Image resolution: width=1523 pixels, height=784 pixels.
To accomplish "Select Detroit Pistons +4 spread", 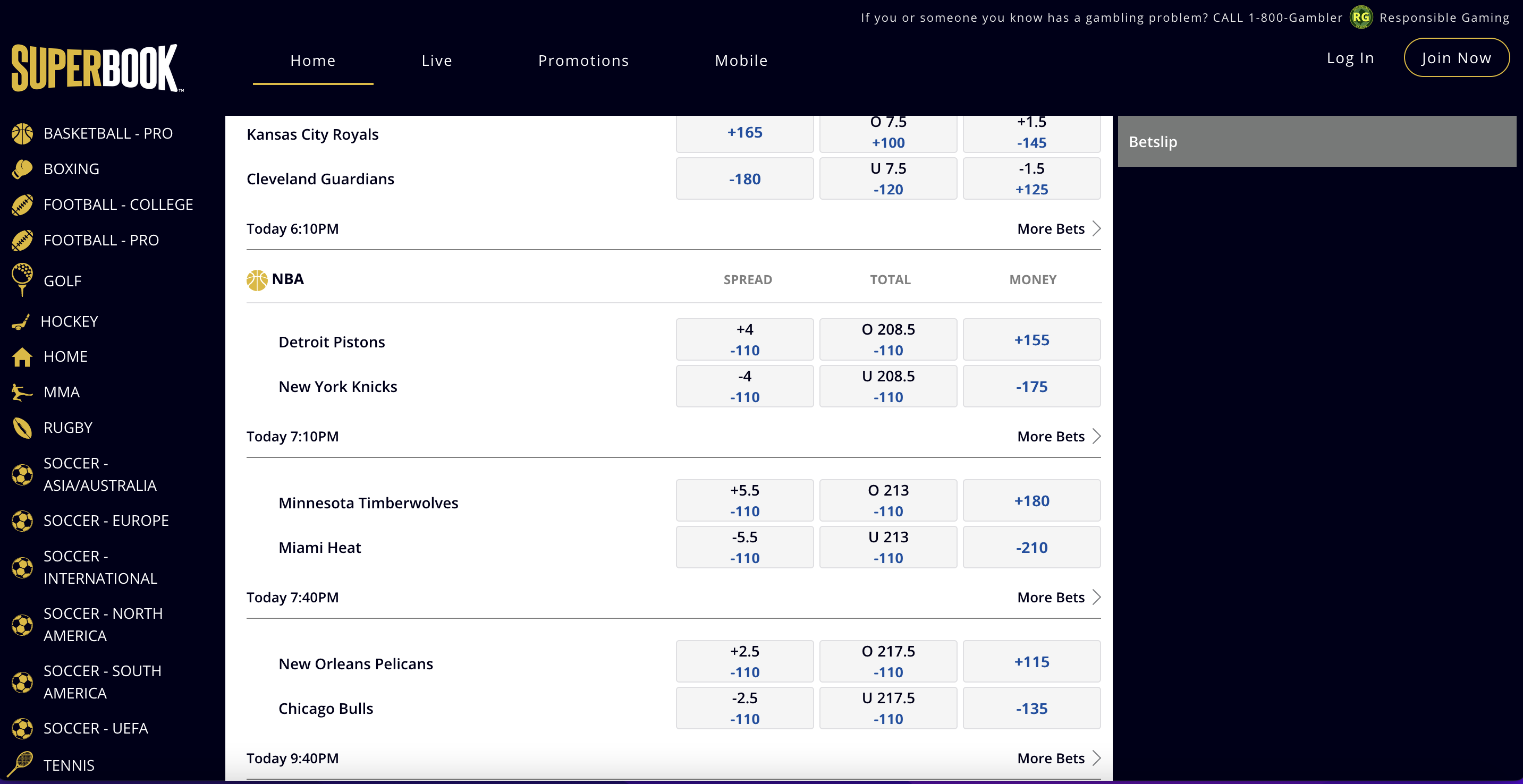I will [x=745, y=340].
